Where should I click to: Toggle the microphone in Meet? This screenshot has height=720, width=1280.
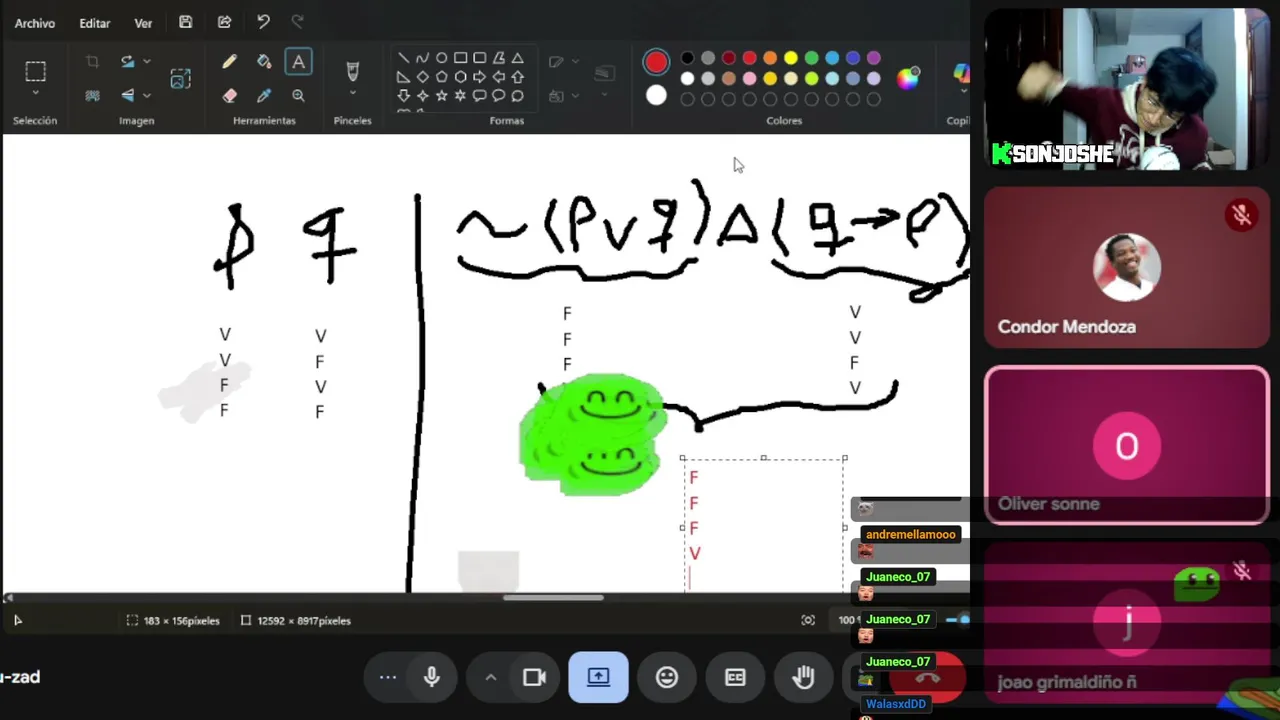pos(432,677)
